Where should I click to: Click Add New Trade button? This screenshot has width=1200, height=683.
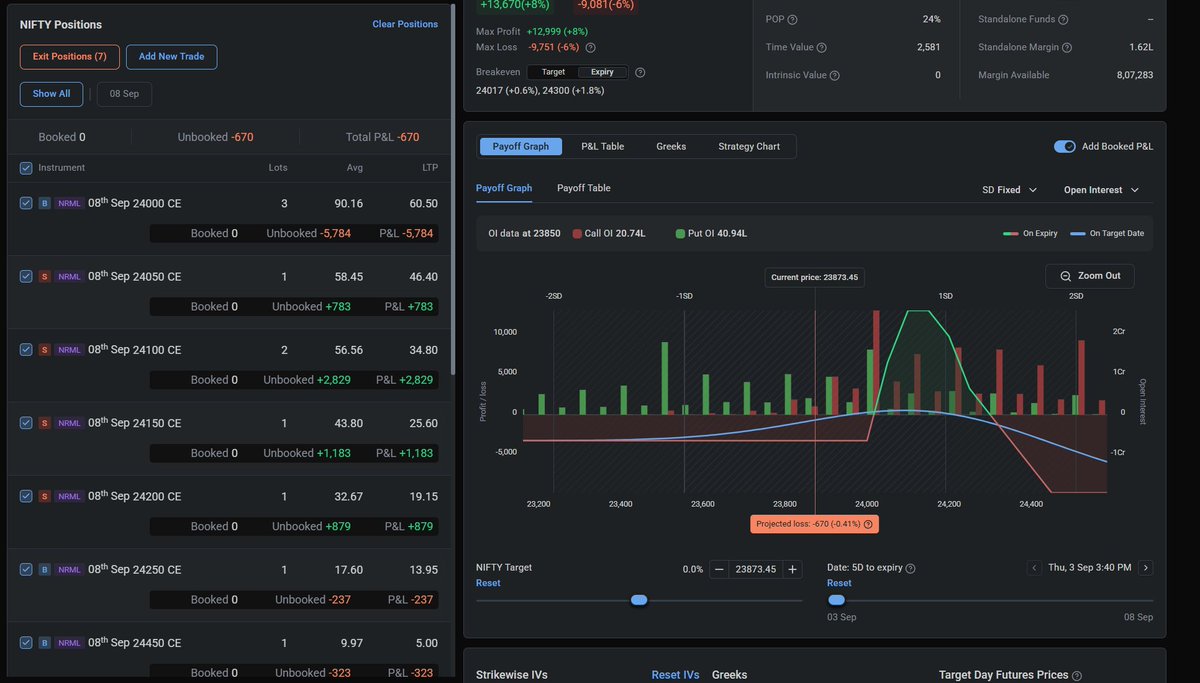coord(172,57)
